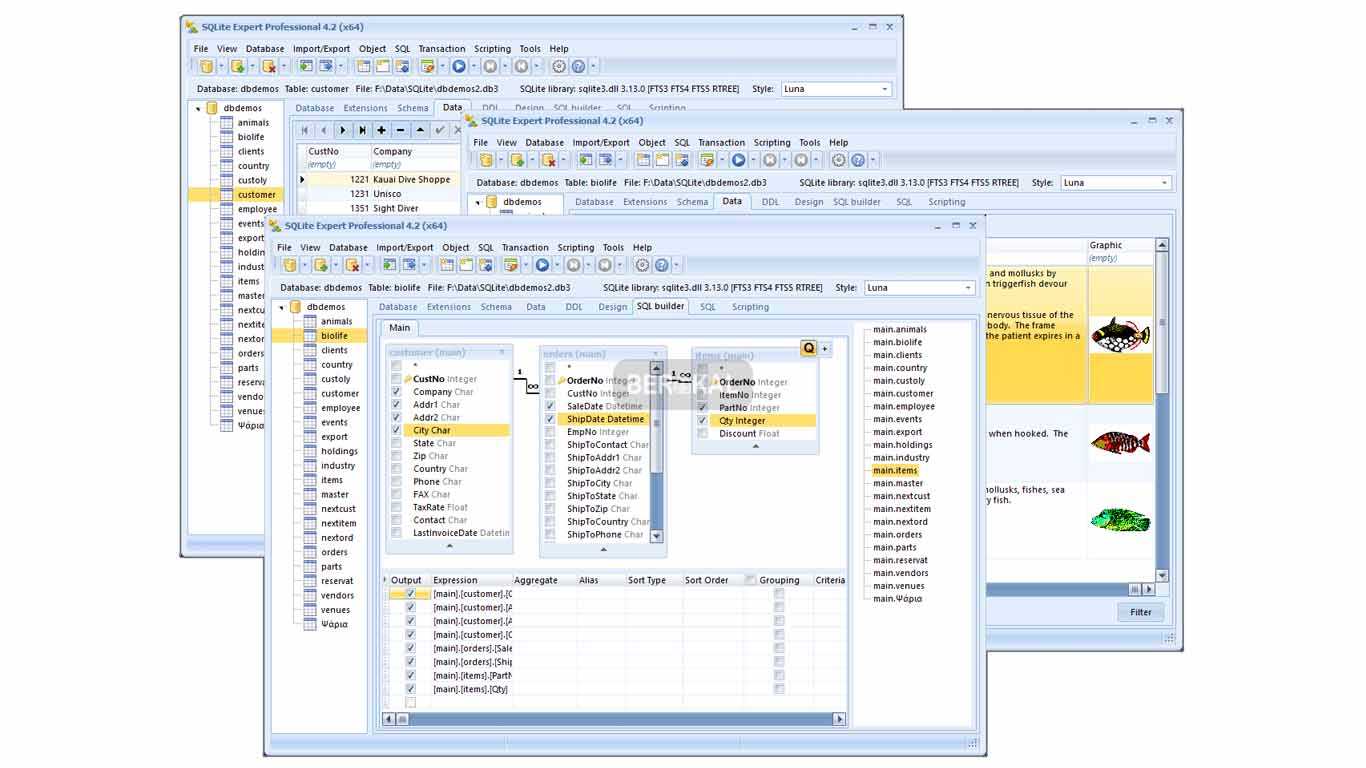Select main.items in the right table list
1366x768 pixels.
(x=895, y=470)
